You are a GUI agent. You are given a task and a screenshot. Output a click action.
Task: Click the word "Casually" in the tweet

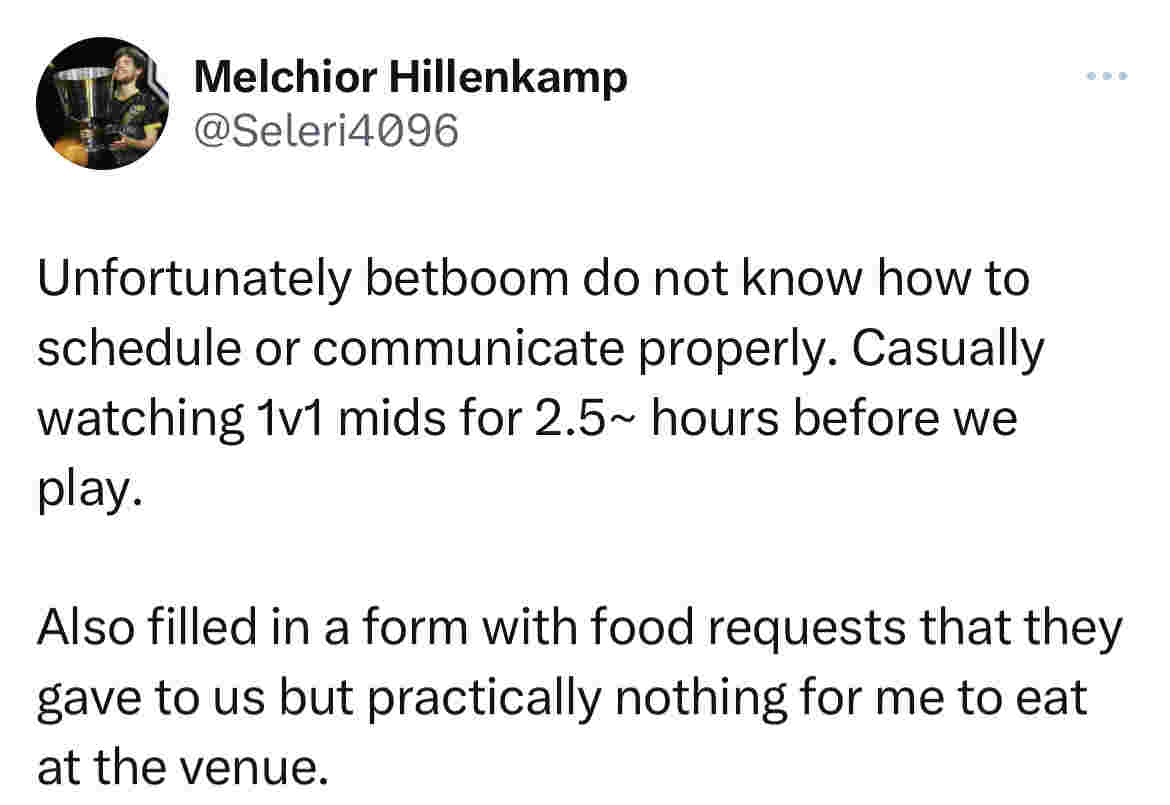point(948,350)
